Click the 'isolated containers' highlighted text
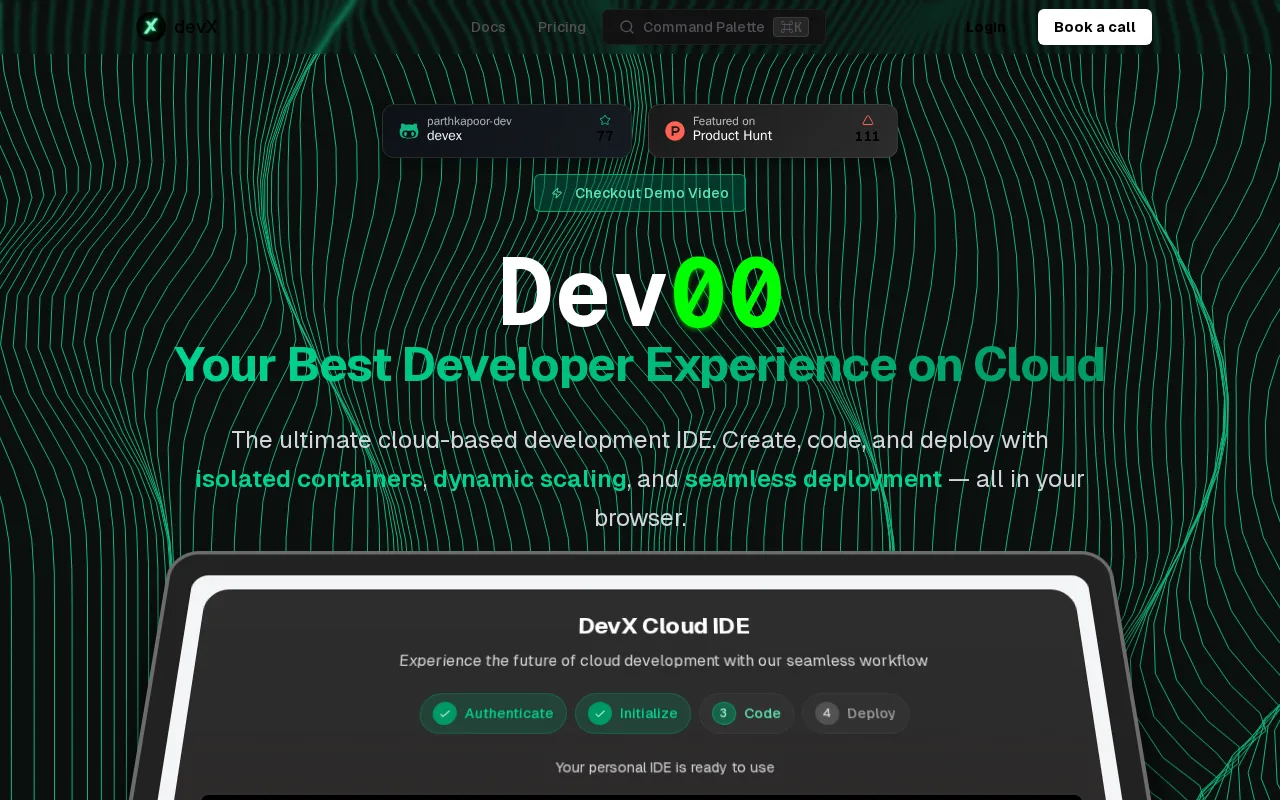 tap(309, 479)
